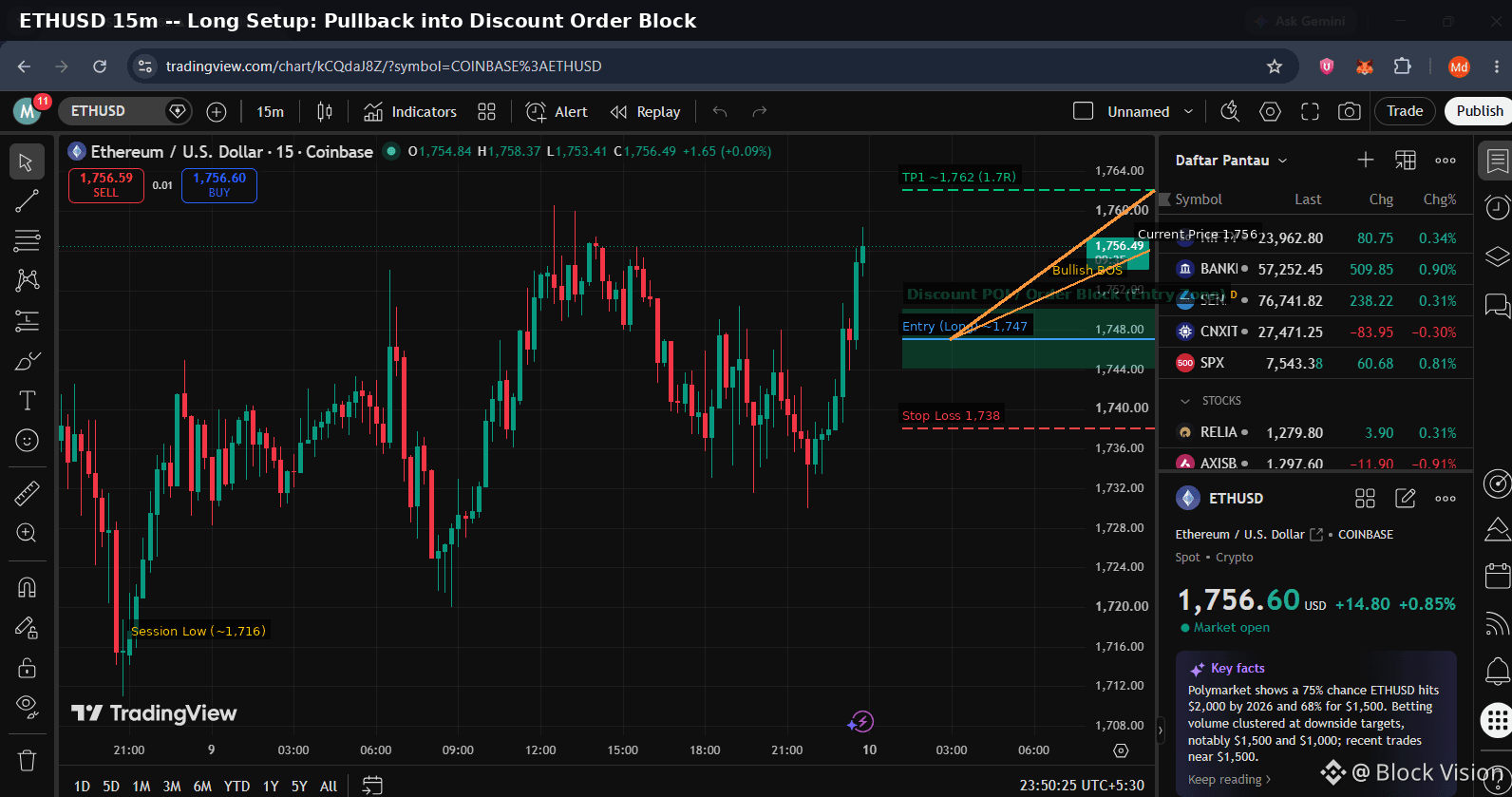
Task: Open the ETHUSD symbol search box
Action: click(x=112, y=111)
